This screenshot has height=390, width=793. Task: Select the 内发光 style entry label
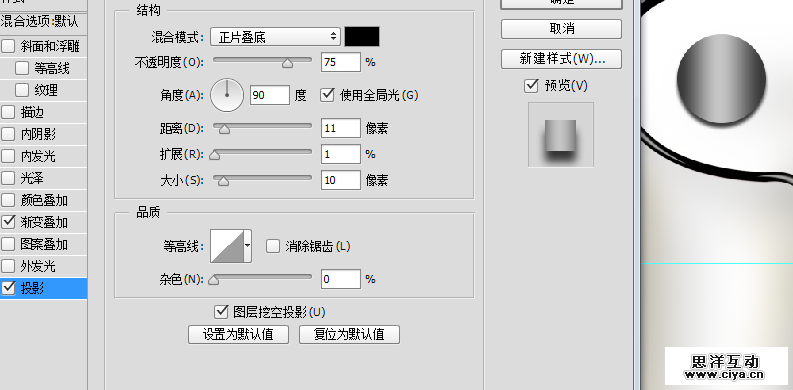pyautogui.click(x=38, y=156)
